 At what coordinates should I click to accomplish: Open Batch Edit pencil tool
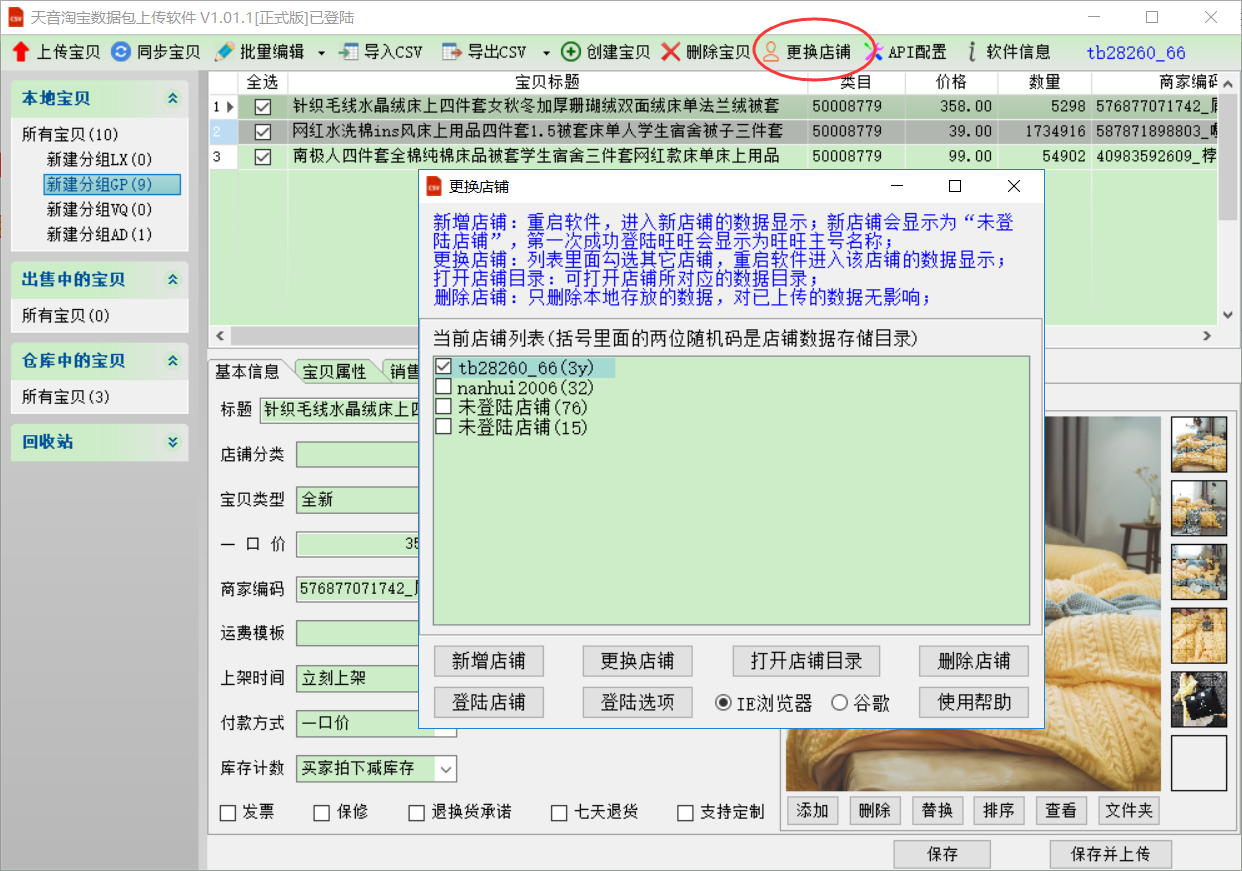[225, 52]
